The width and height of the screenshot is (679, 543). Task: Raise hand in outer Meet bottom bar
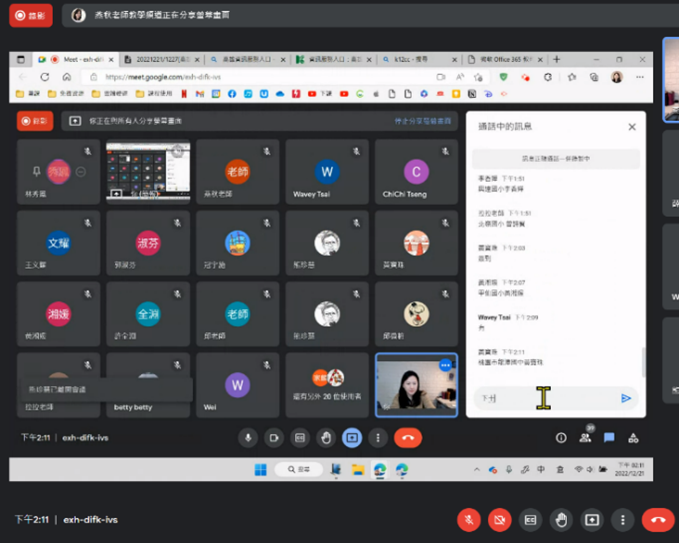pyautogui.click(x=561, y=520)
